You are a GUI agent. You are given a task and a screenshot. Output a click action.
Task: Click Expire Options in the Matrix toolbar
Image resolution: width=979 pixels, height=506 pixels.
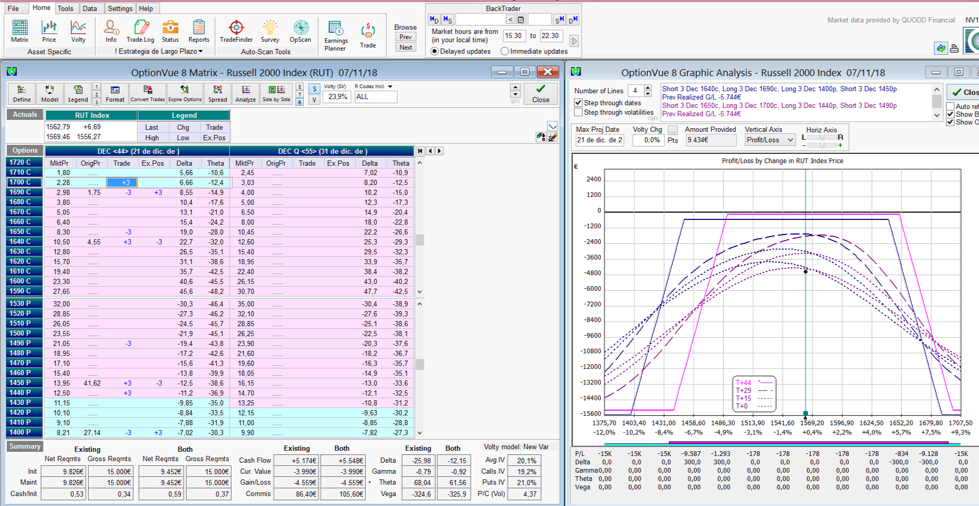coord(184,94)
